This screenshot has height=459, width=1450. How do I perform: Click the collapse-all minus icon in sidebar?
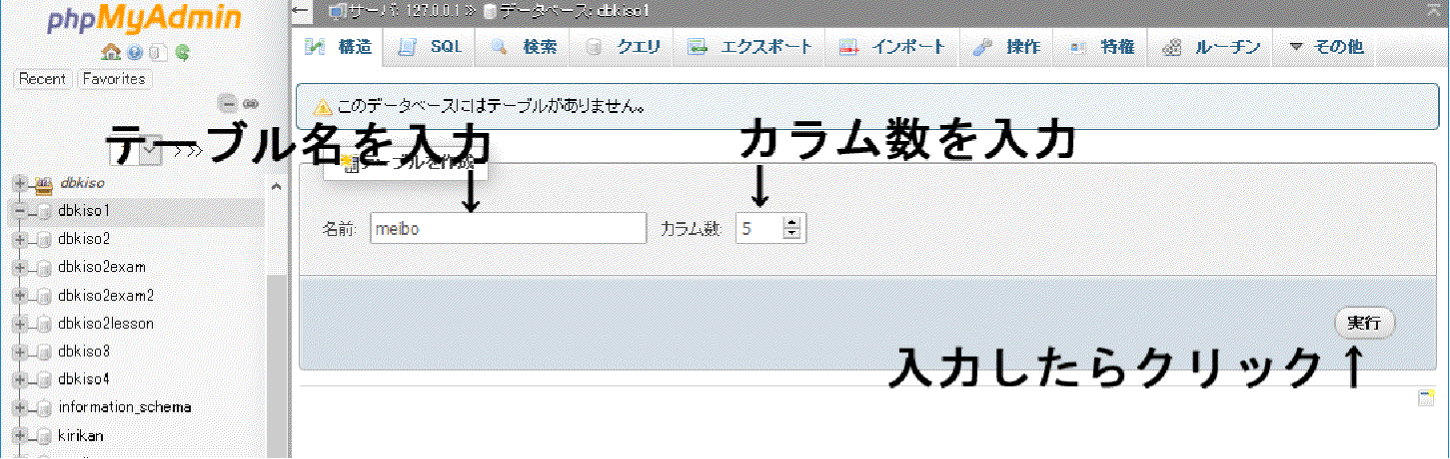click(228, 103)
